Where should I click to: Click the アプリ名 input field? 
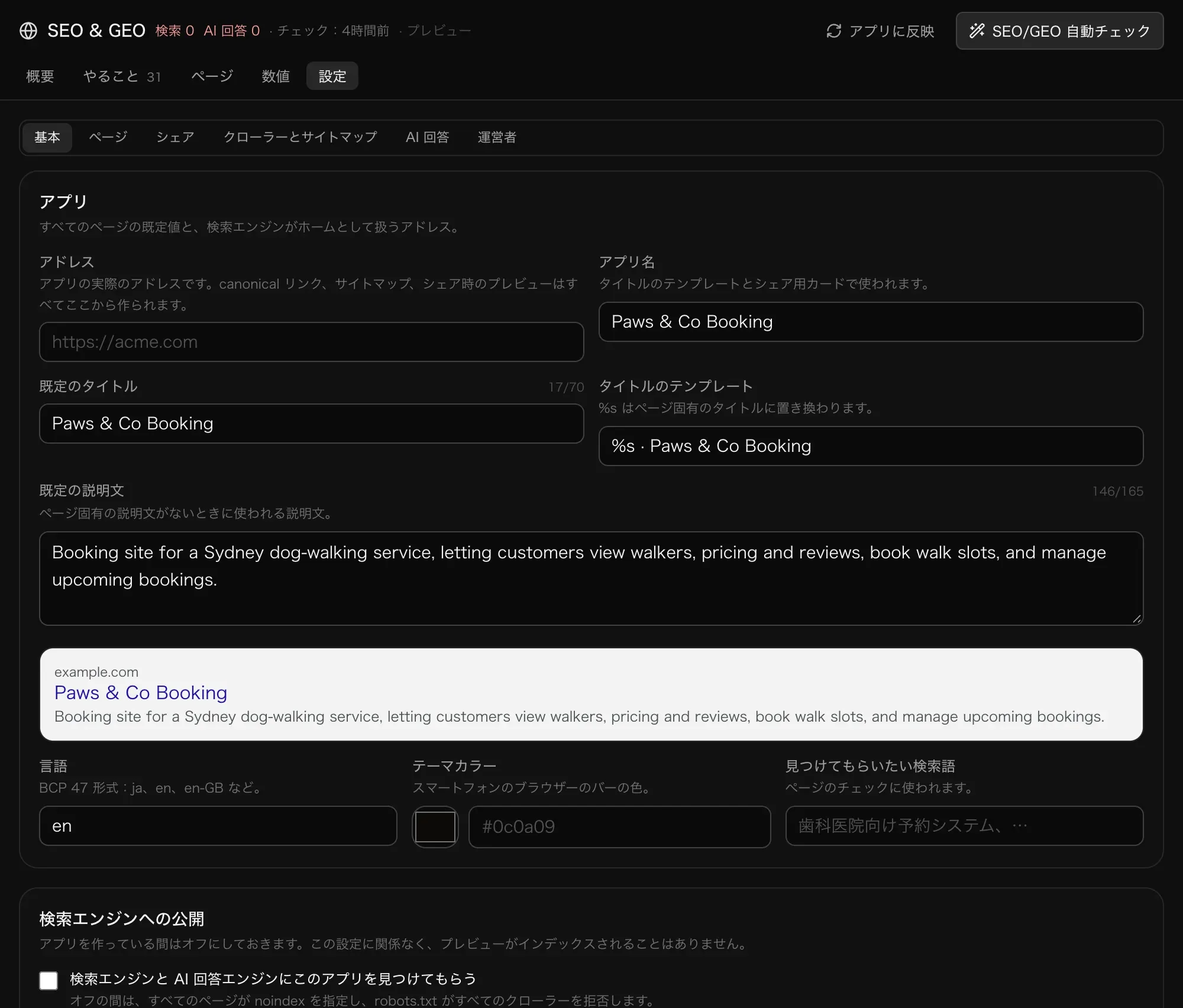(x=871, y=322)
